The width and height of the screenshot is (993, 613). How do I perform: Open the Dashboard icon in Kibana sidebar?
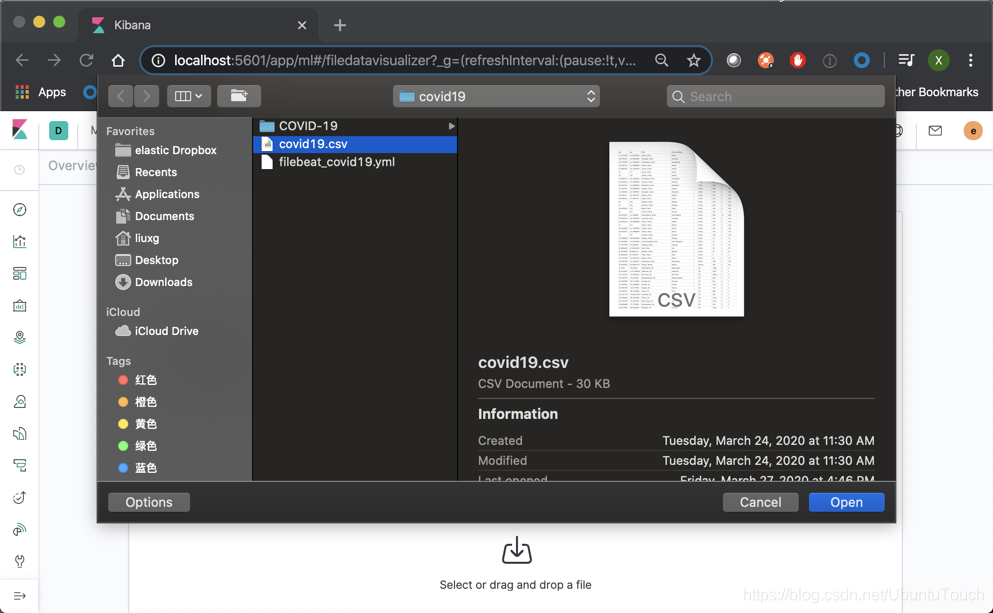(18, 273)
